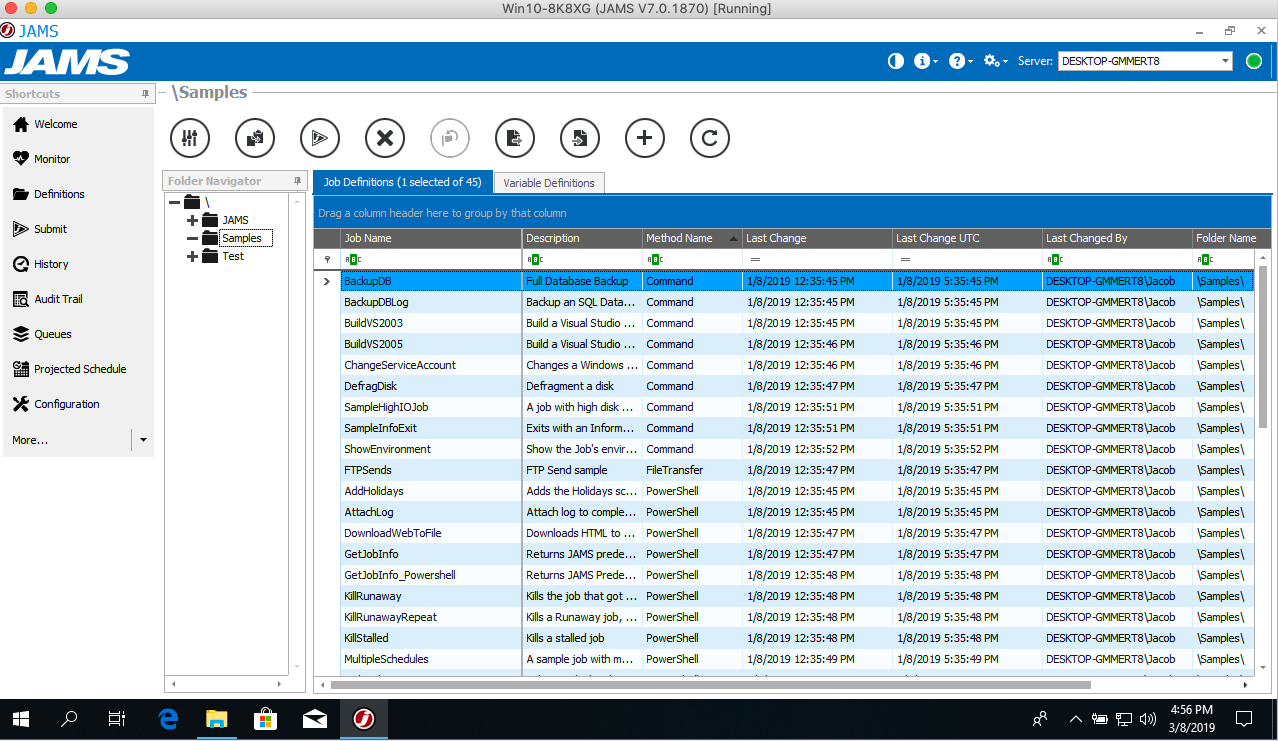Click the vertical scrollbar of the grid

pyautogui.click(x=1262, y=348)
